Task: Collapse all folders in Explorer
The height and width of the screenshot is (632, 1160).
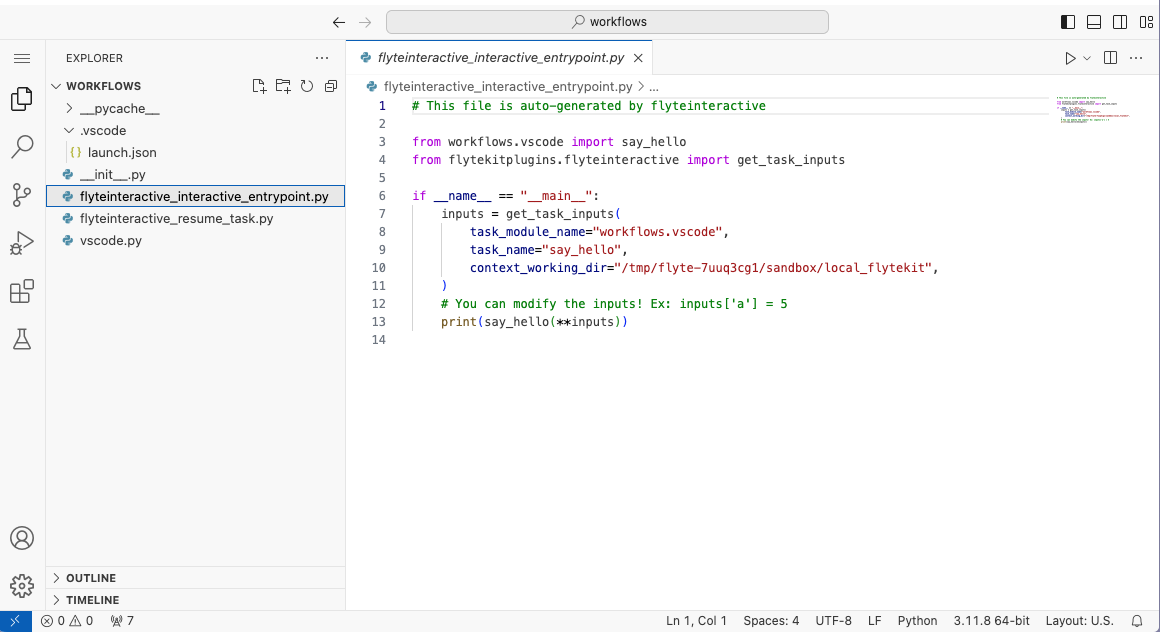Action: tap(331, 86)
